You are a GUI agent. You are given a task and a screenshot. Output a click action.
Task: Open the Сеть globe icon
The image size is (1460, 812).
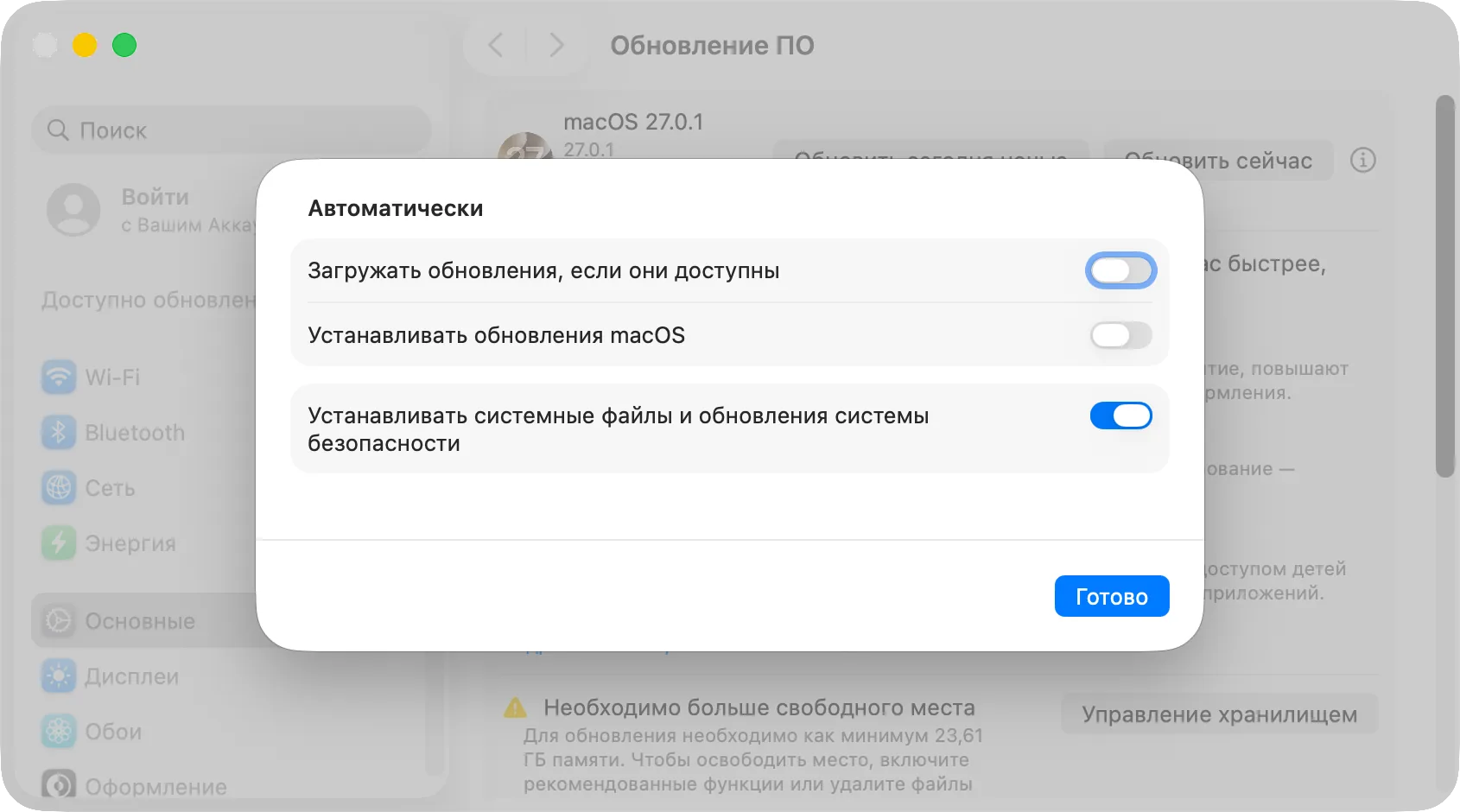click(59, 488)
